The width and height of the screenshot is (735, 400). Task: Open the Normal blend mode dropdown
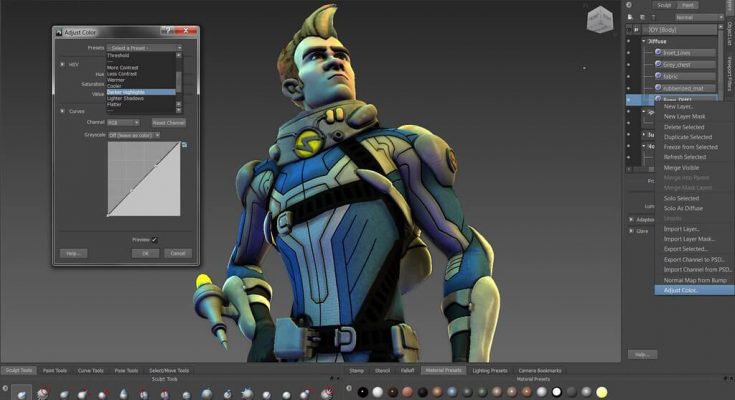[699, 17]
